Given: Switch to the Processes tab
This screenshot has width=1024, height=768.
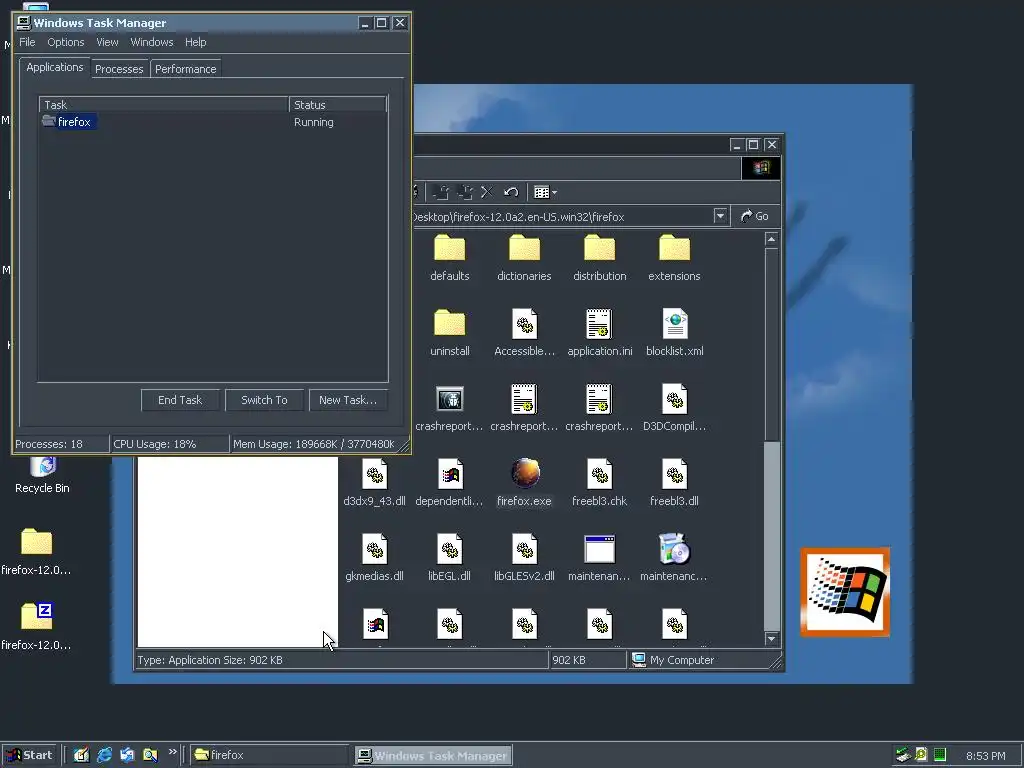Looking at the screenshot, I should pyautogui.click(x=119, y=69).
